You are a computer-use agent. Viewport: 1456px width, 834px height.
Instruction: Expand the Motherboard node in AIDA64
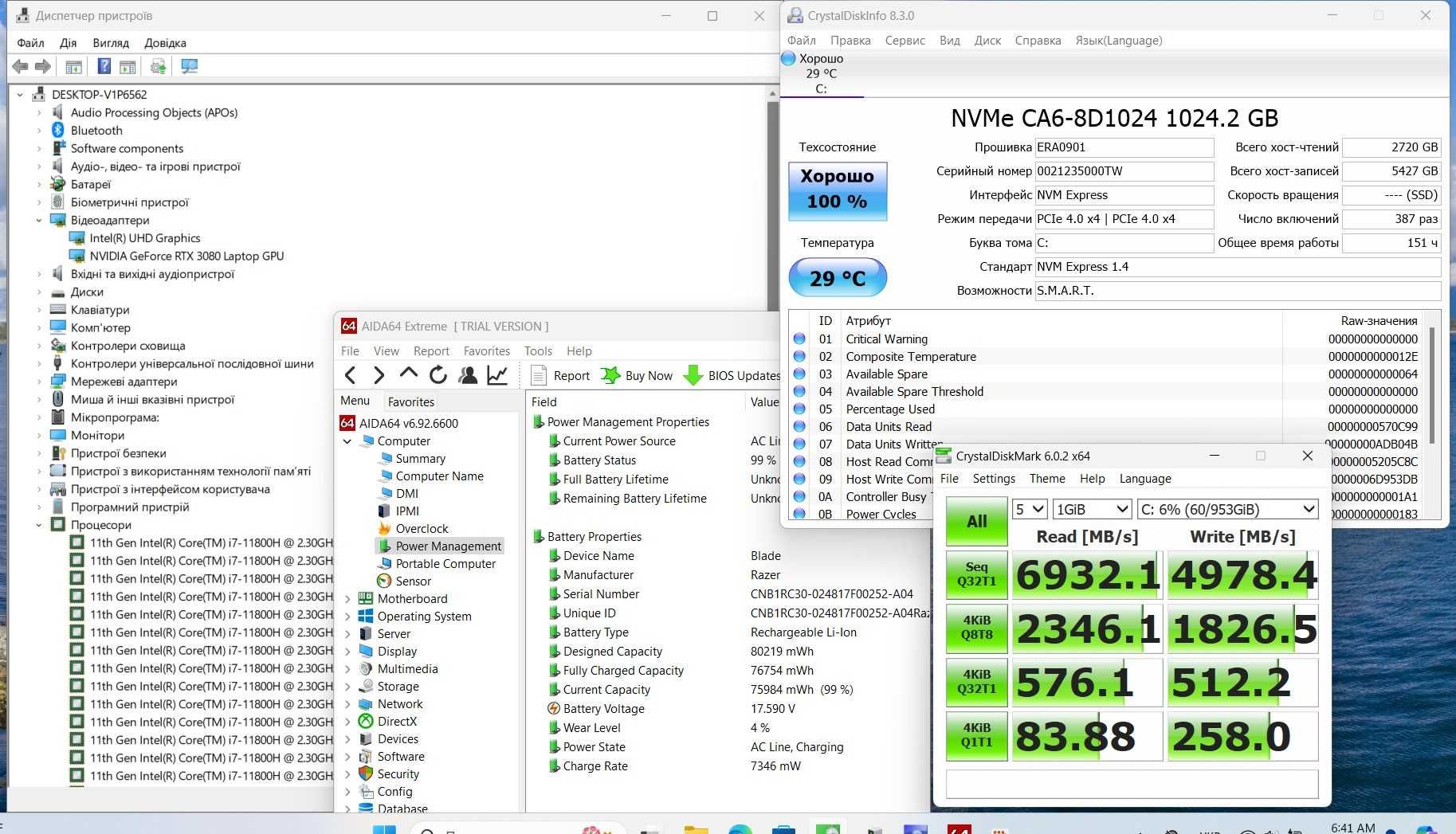pos(347,598)
